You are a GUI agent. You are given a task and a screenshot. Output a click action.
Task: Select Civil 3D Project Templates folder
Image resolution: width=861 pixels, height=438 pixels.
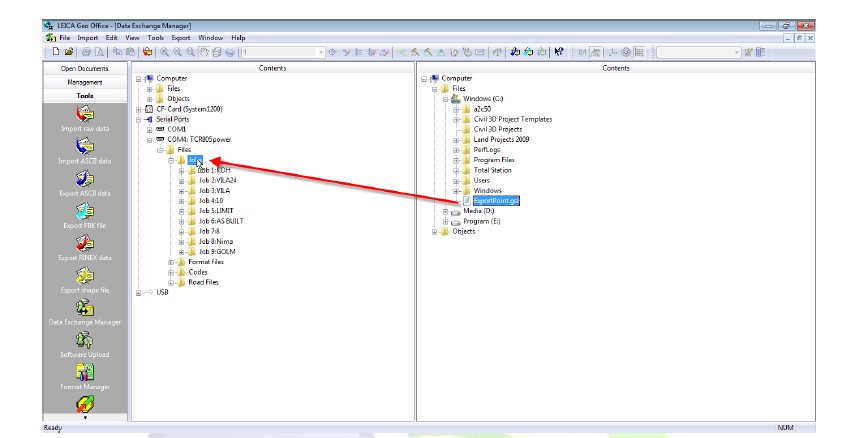pos(513,119)
